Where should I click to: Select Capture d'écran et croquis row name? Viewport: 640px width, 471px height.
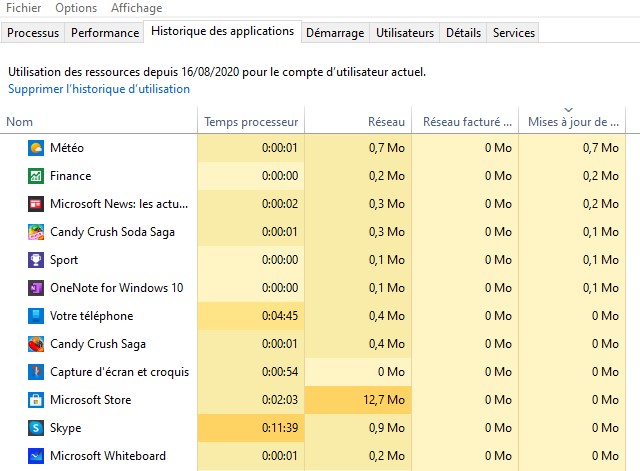point(120,372)
